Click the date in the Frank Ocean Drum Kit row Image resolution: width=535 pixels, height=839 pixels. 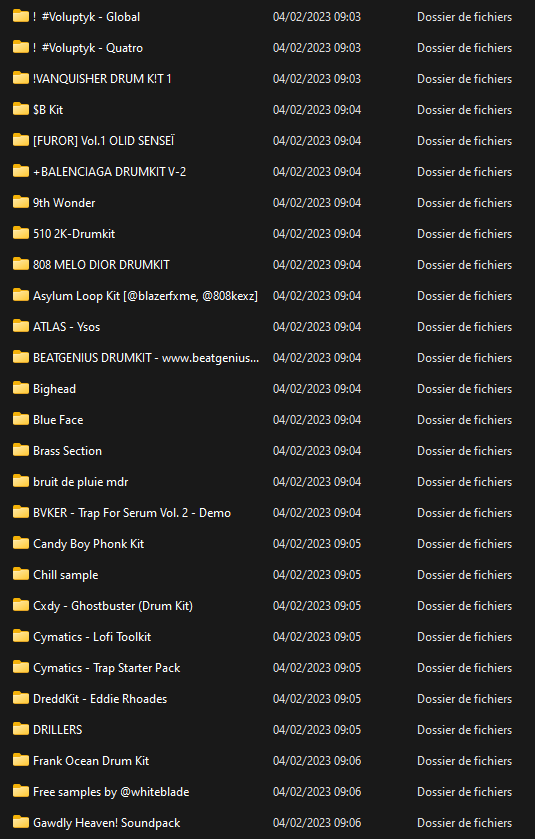point(317,761)
